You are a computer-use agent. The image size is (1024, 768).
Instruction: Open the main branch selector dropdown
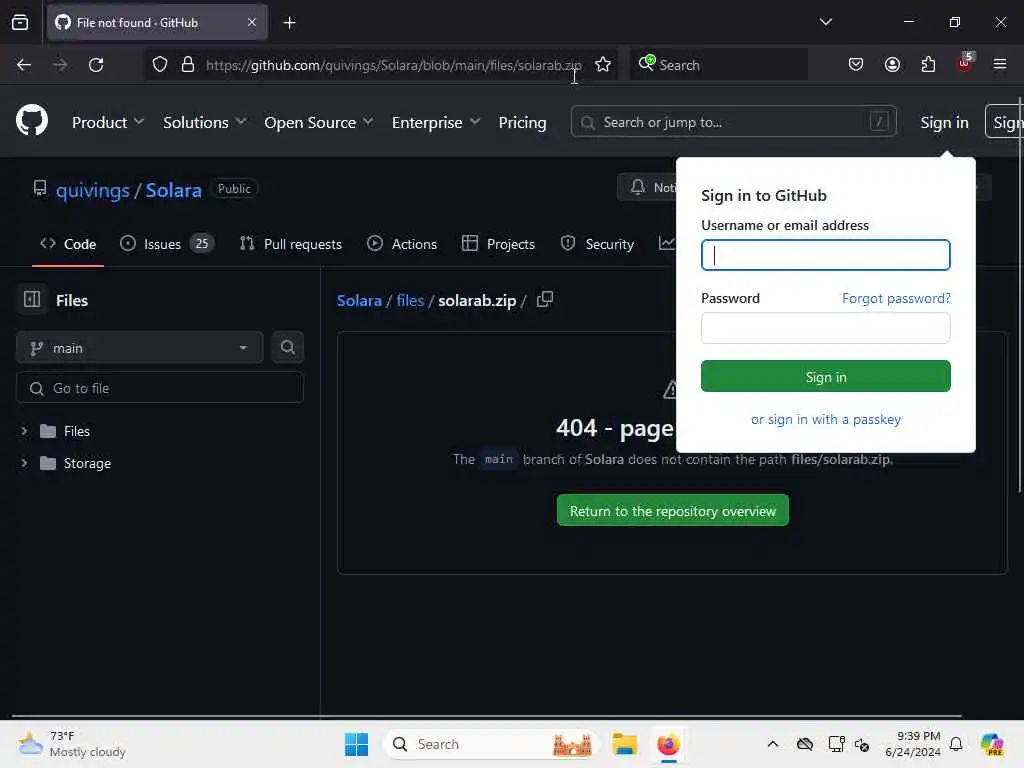point(140,347)
